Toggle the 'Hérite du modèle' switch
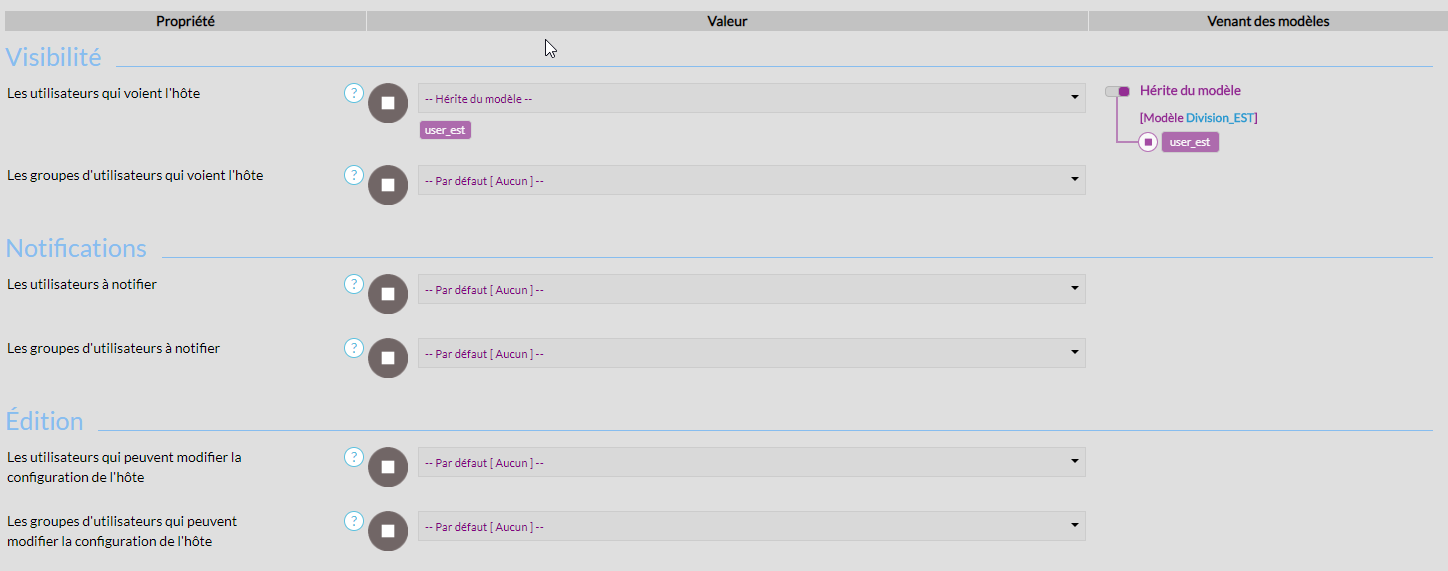This screenshot has width=1448, height=571. 1117,91
